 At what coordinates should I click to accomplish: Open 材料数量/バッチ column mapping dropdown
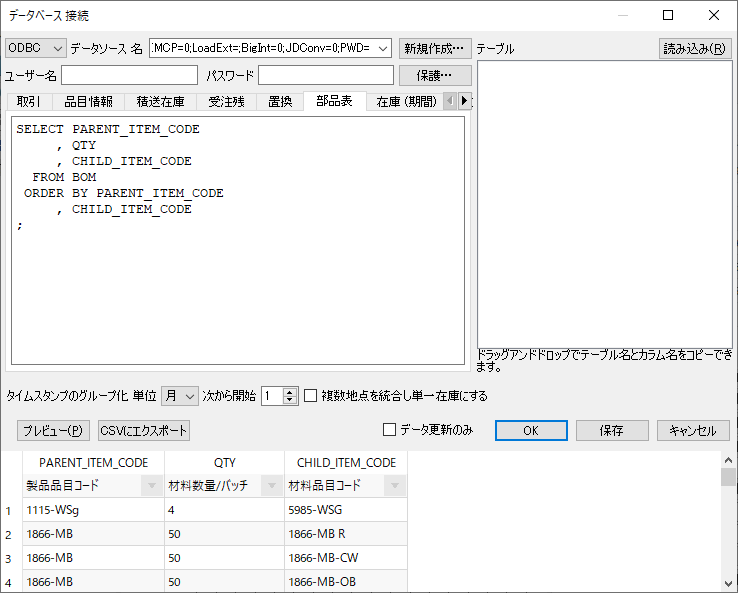271,486
